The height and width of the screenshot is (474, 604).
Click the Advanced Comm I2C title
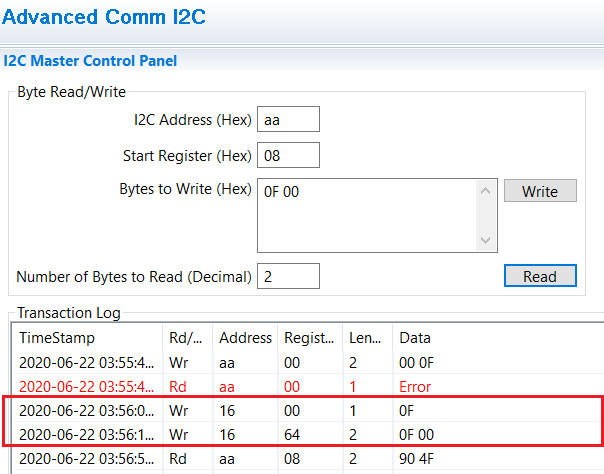click(104, 17)
